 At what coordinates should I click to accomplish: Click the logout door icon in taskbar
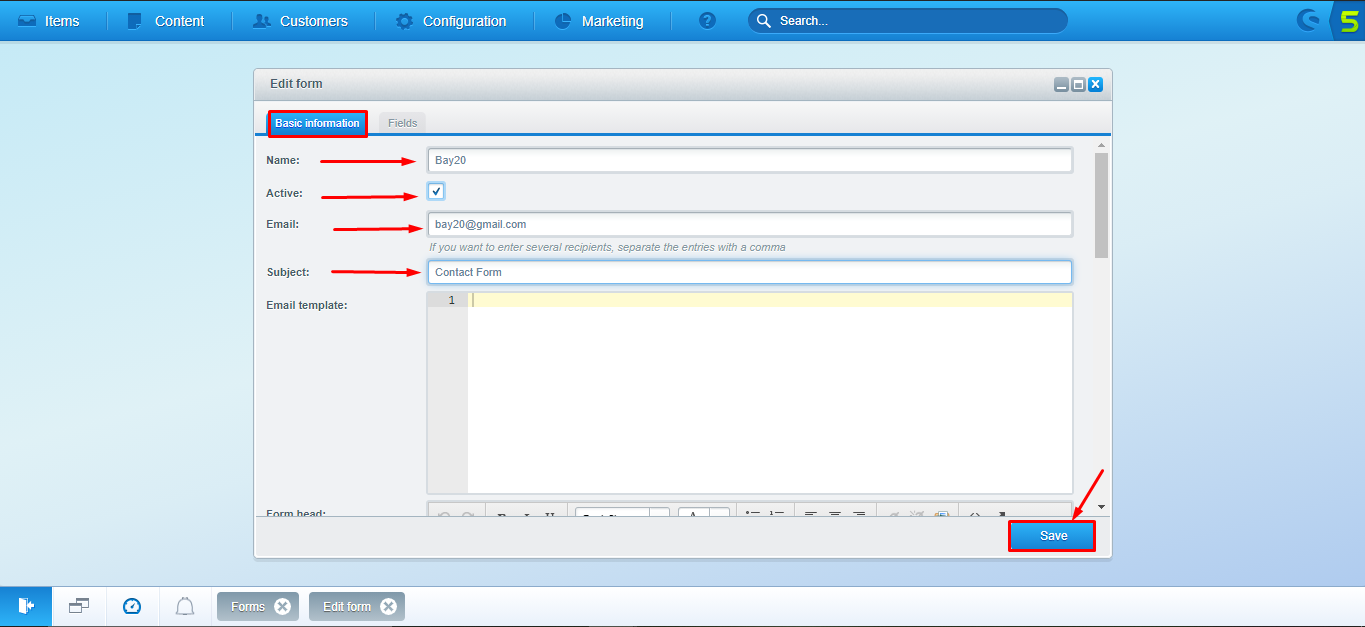[x=26, y=606]
